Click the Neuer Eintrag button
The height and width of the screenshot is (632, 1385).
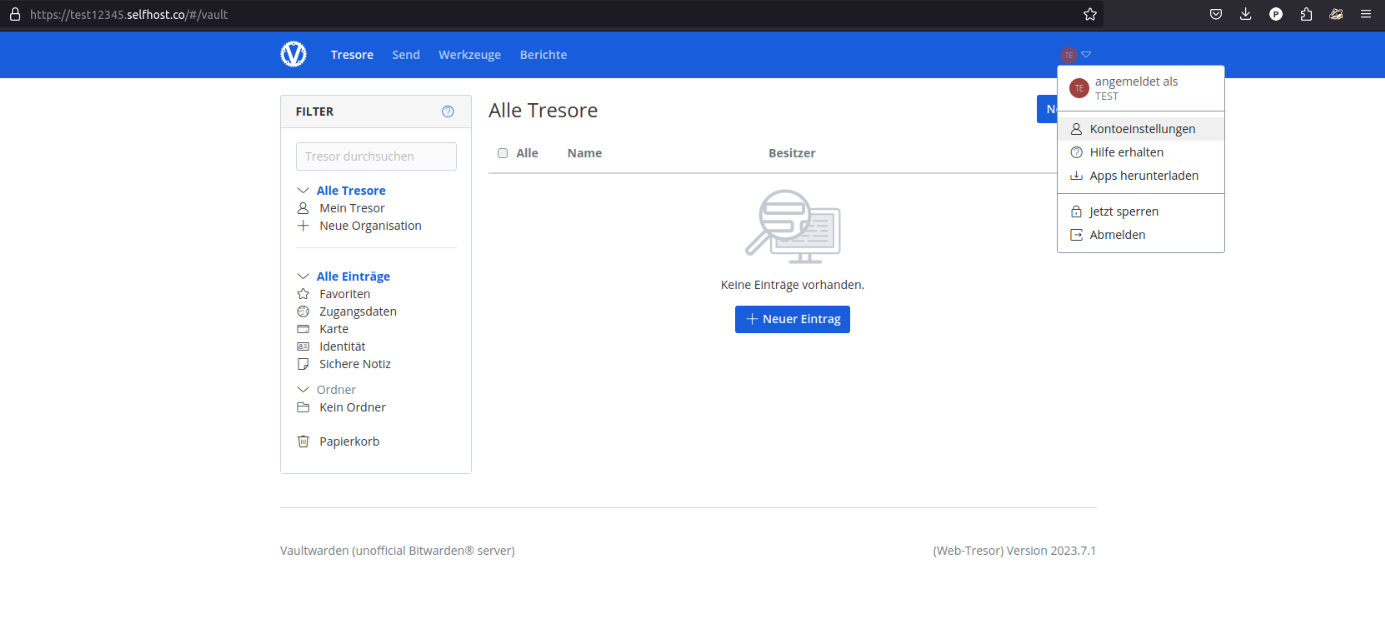pos(792,319)
